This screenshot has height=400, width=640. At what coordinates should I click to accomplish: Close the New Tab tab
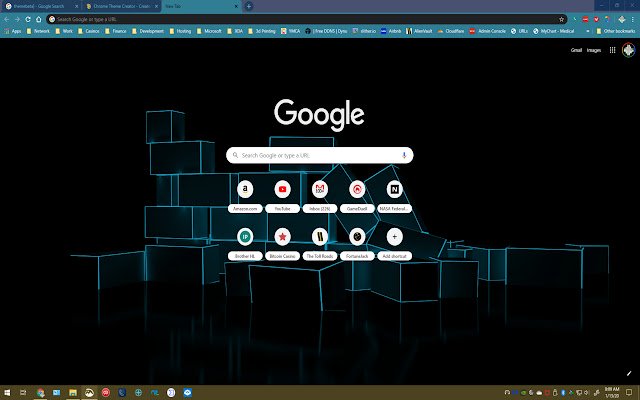(236, 6)
